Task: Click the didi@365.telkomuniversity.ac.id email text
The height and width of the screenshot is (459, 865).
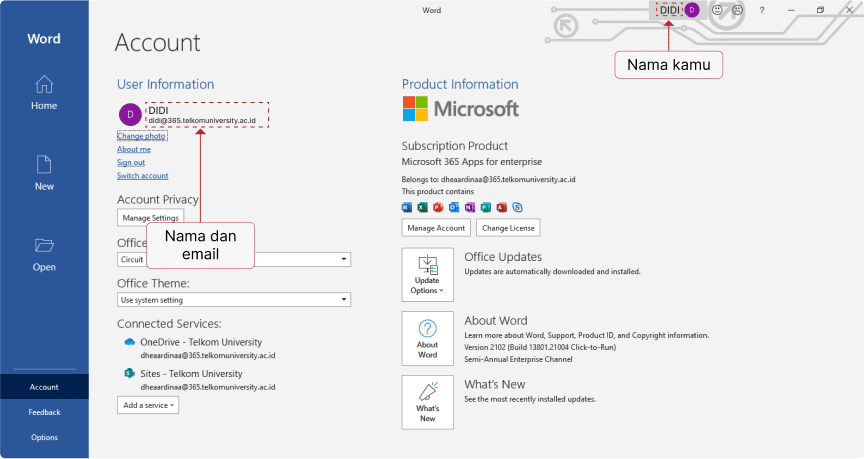Action: pos(202,120)
